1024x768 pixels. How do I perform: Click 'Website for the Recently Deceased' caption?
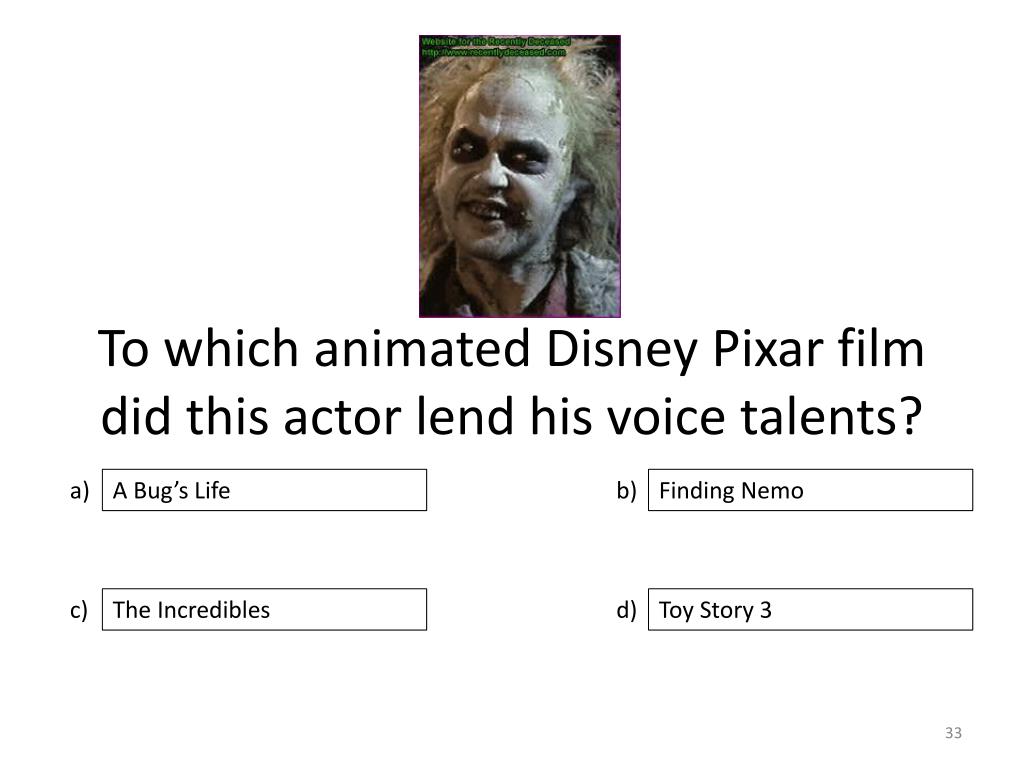click(496, 41)
